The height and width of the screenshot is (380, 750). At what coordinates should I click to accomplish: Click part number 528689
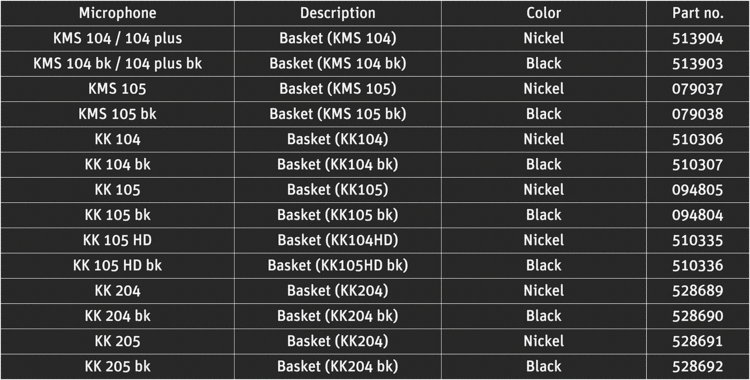698,291
